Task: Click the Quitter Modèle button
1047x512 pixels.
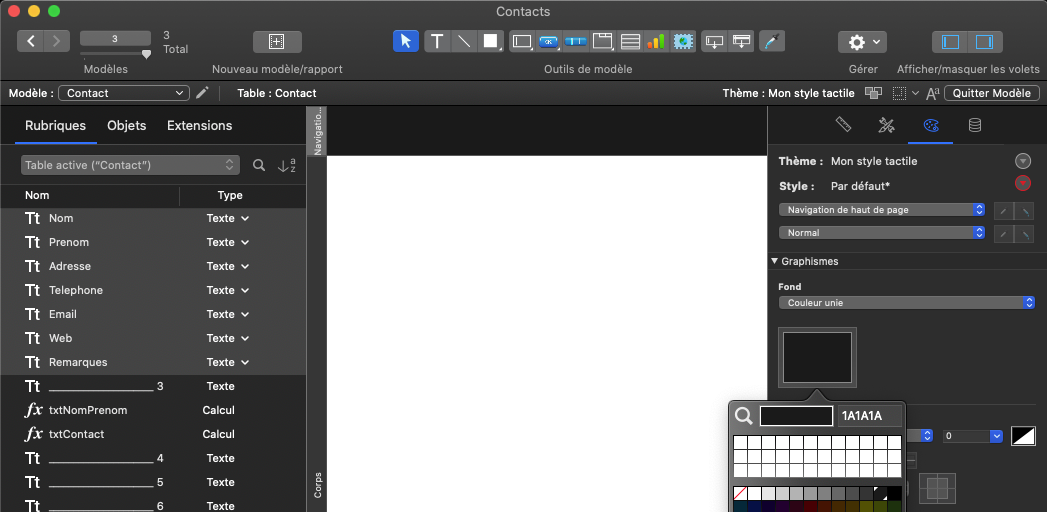Action: click(991, 93)
